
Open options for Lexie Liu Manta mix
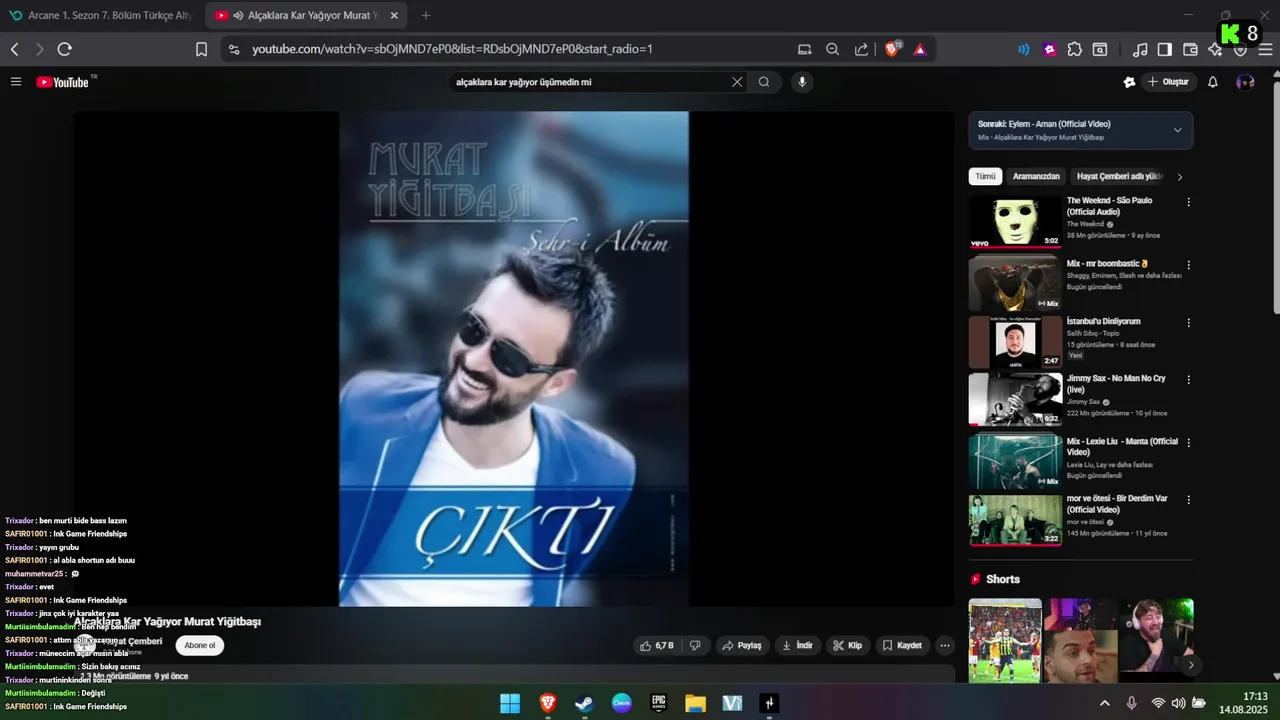pyautogui.click(x=1188, y=442)
